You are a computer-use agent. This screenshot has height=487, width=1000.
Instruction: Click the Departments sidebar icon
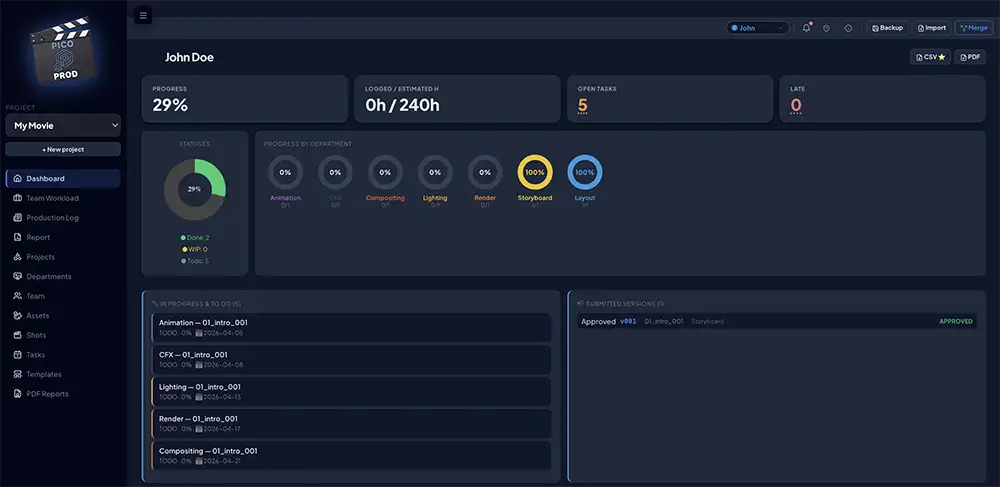click(18, 277)
